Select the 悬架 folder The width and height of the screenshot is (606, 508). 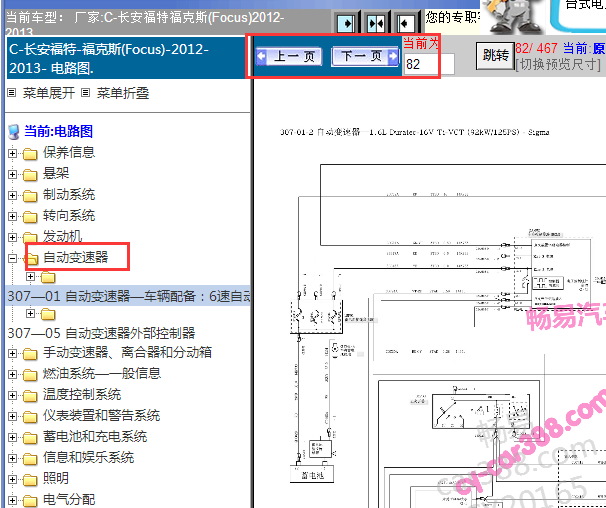coord(56,173)
